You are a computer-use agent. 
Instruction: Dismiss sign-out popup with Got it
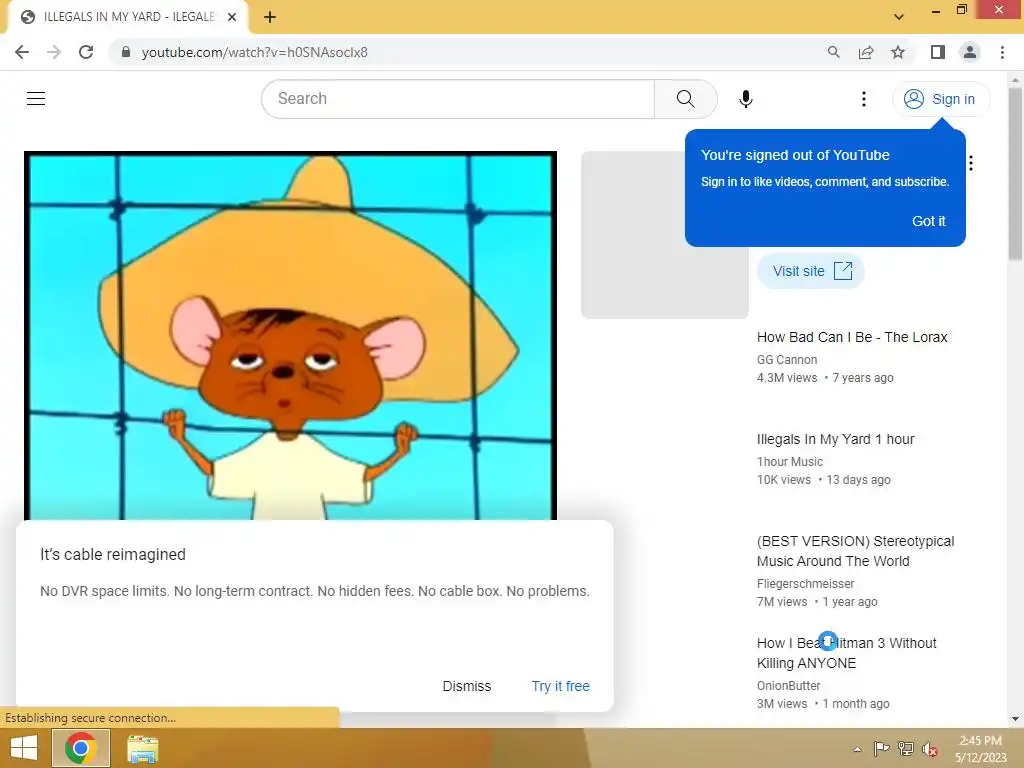[928, 221]
